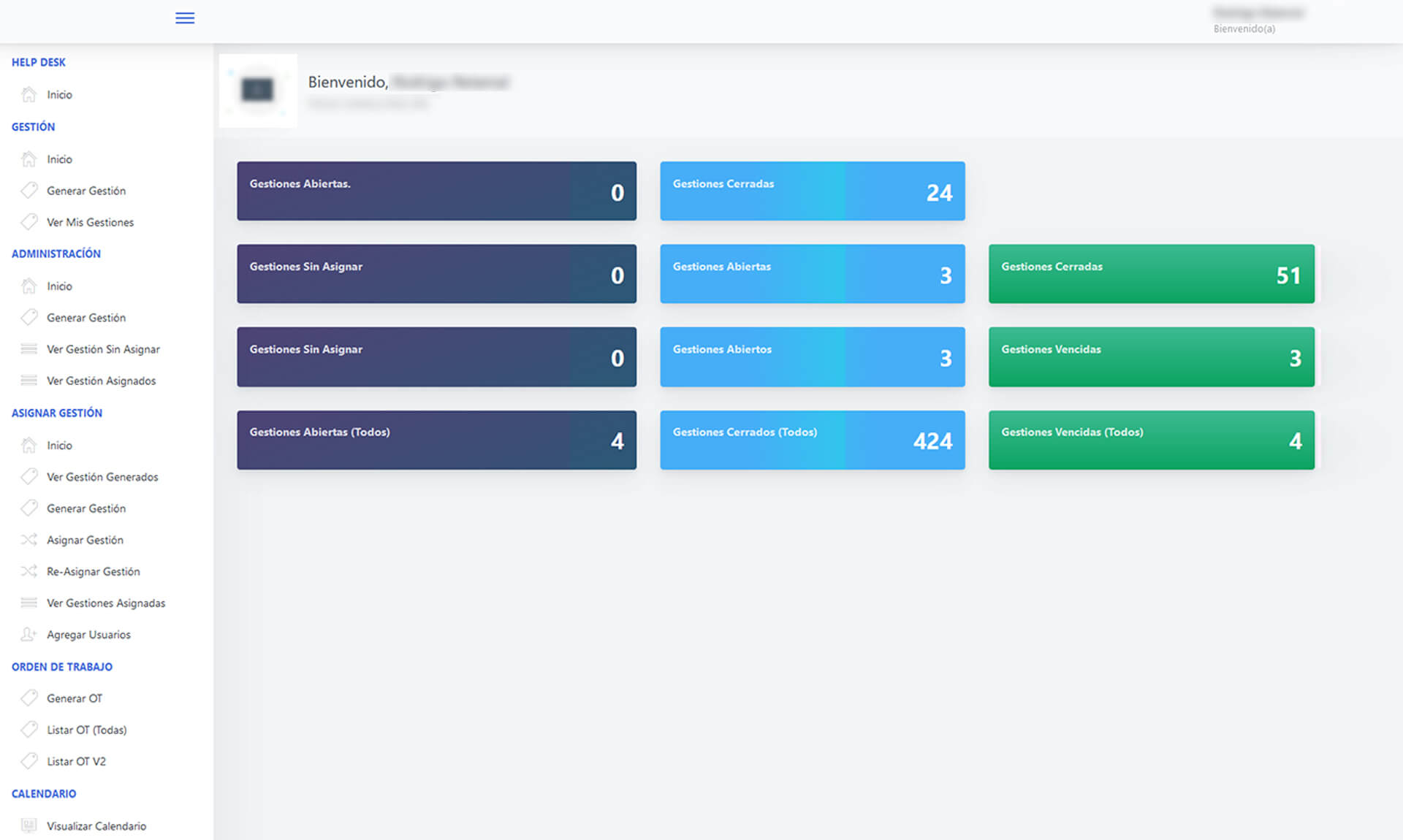The image size is (1403, 840).
Task: Open Re-Asignar Gestión link
Action: click(93, 571)
